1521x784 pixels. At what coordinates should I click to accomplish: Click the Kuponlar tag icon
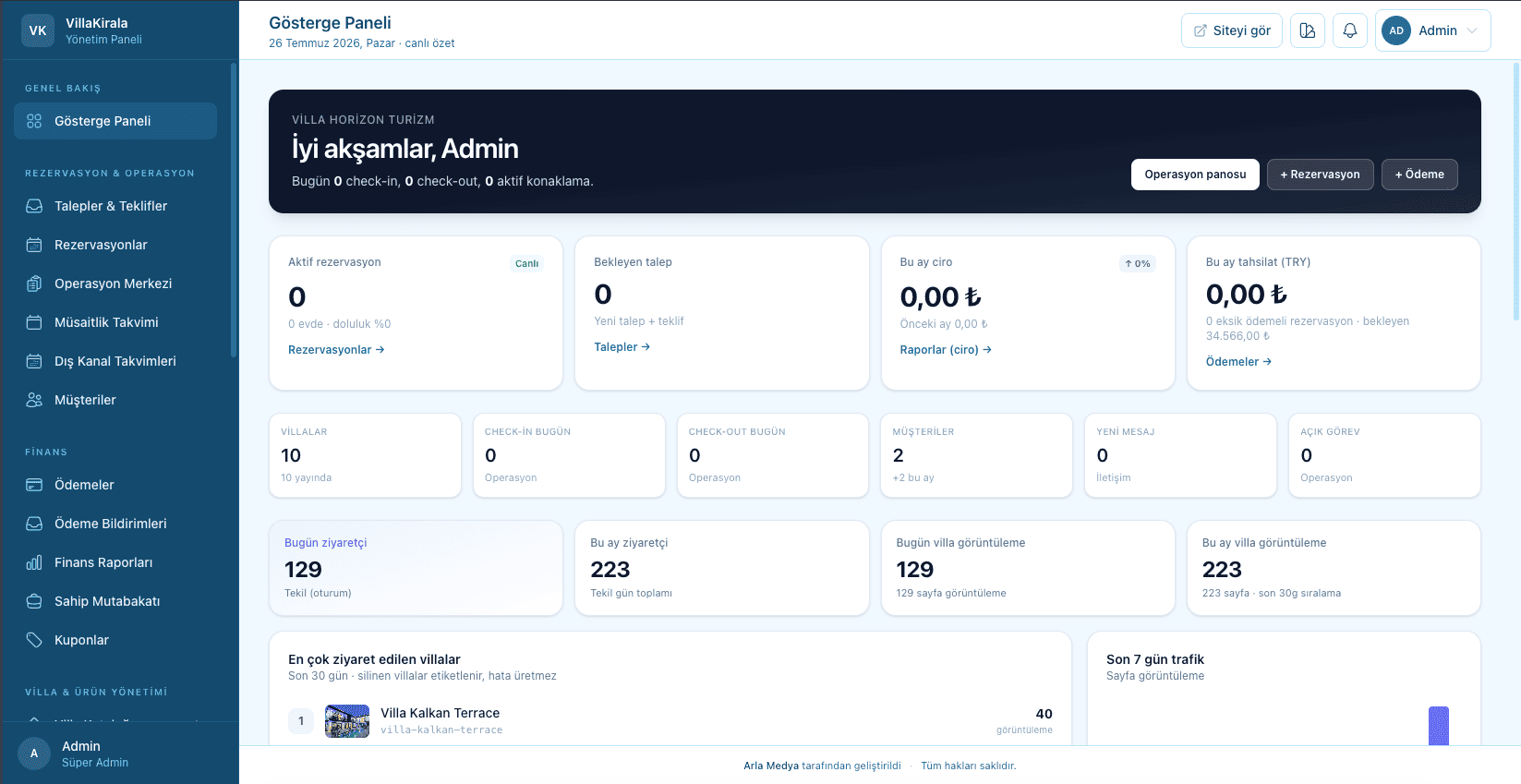[x=34, y=640]
